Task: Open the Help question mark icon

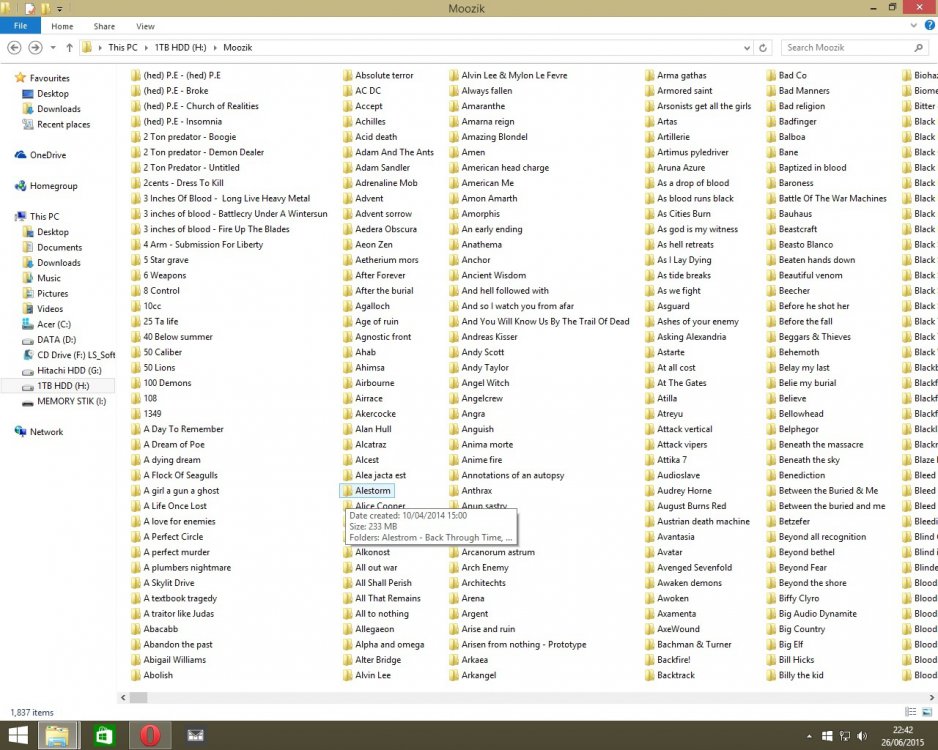Action: pos(930,25)
